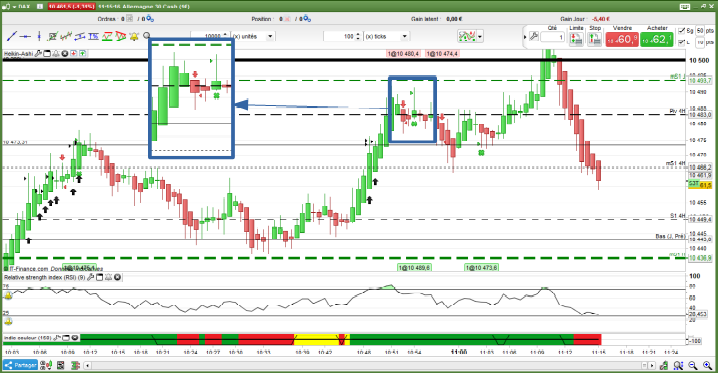Click the Partager share button
The height and width of the screenshot is (373, 718).
(x=20, y=365)
